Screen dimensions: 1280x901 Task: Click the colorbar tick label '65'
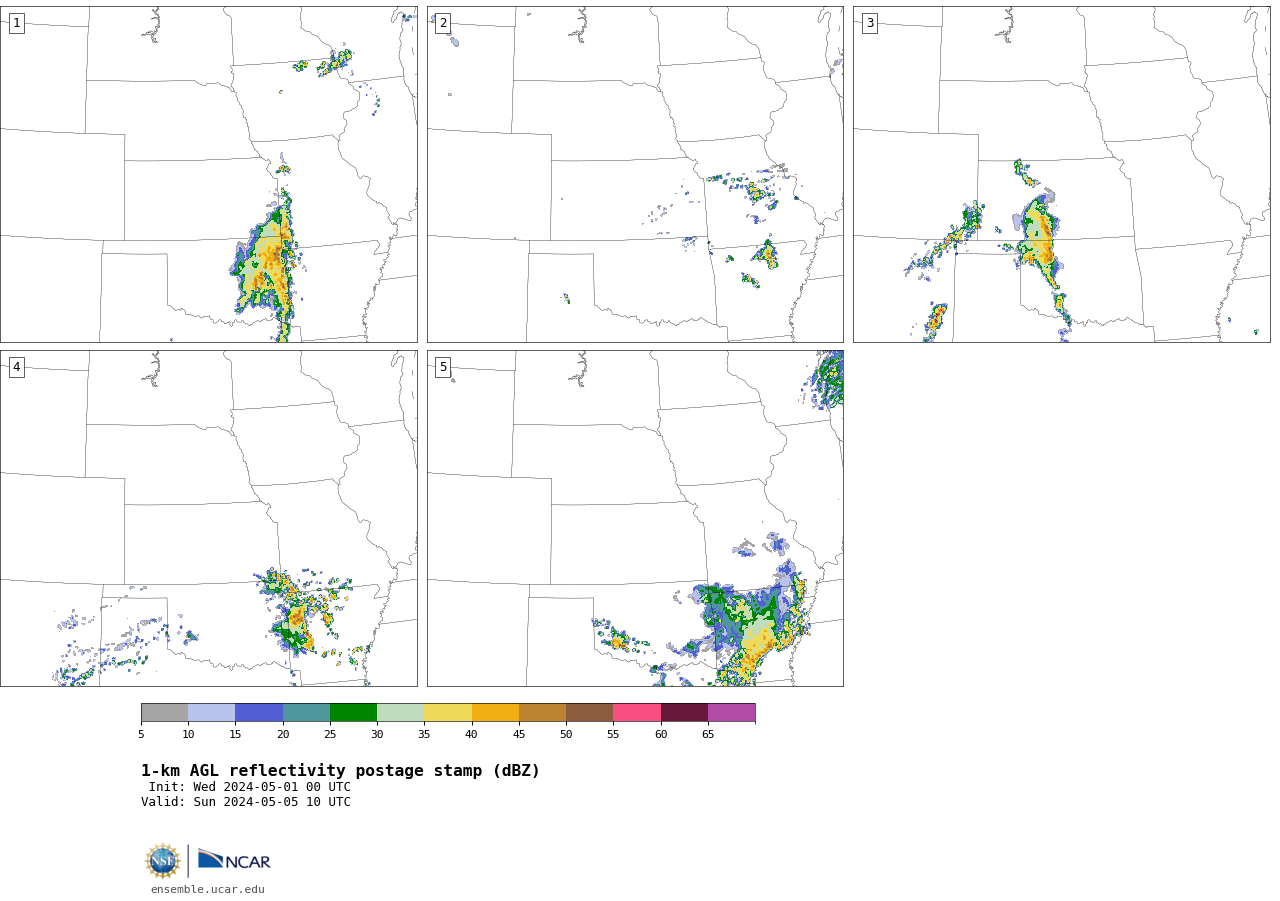pyautogui.click(x=708, y=735)
